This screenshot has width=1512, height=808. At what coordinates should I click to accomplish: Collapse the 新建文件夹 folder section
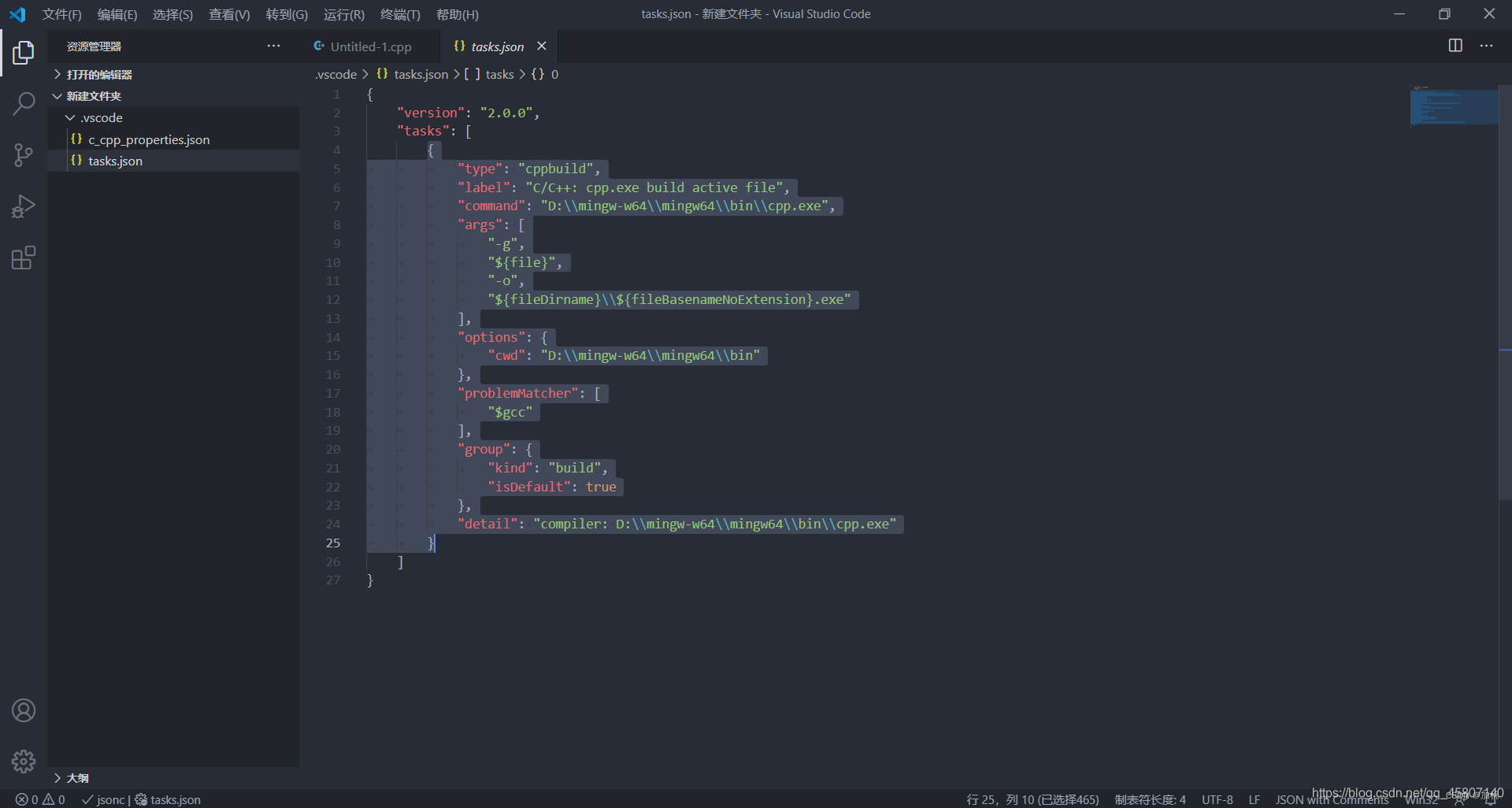click(x=94, y=96)
